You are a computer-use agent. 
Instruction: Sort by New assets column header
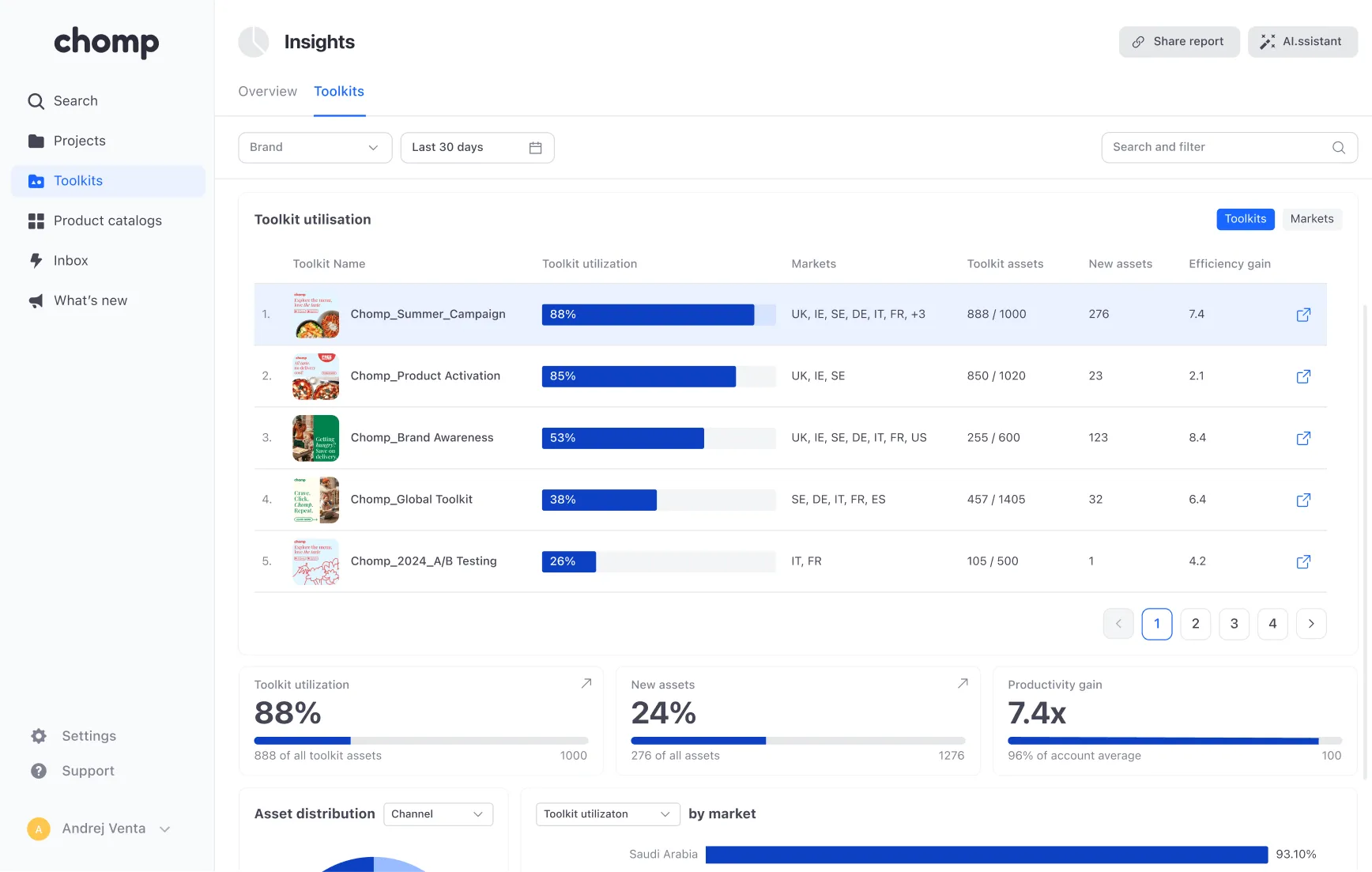1121,264
